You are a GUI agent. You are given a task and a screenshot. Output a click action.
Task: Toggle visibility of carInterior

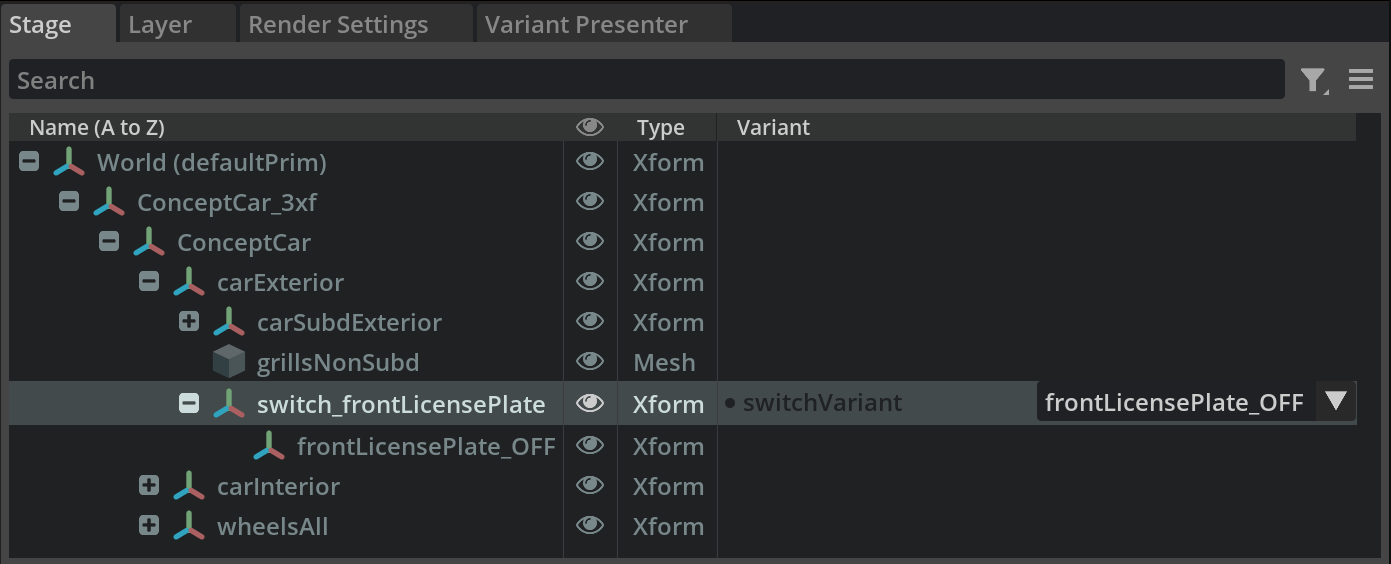point(590,485)
